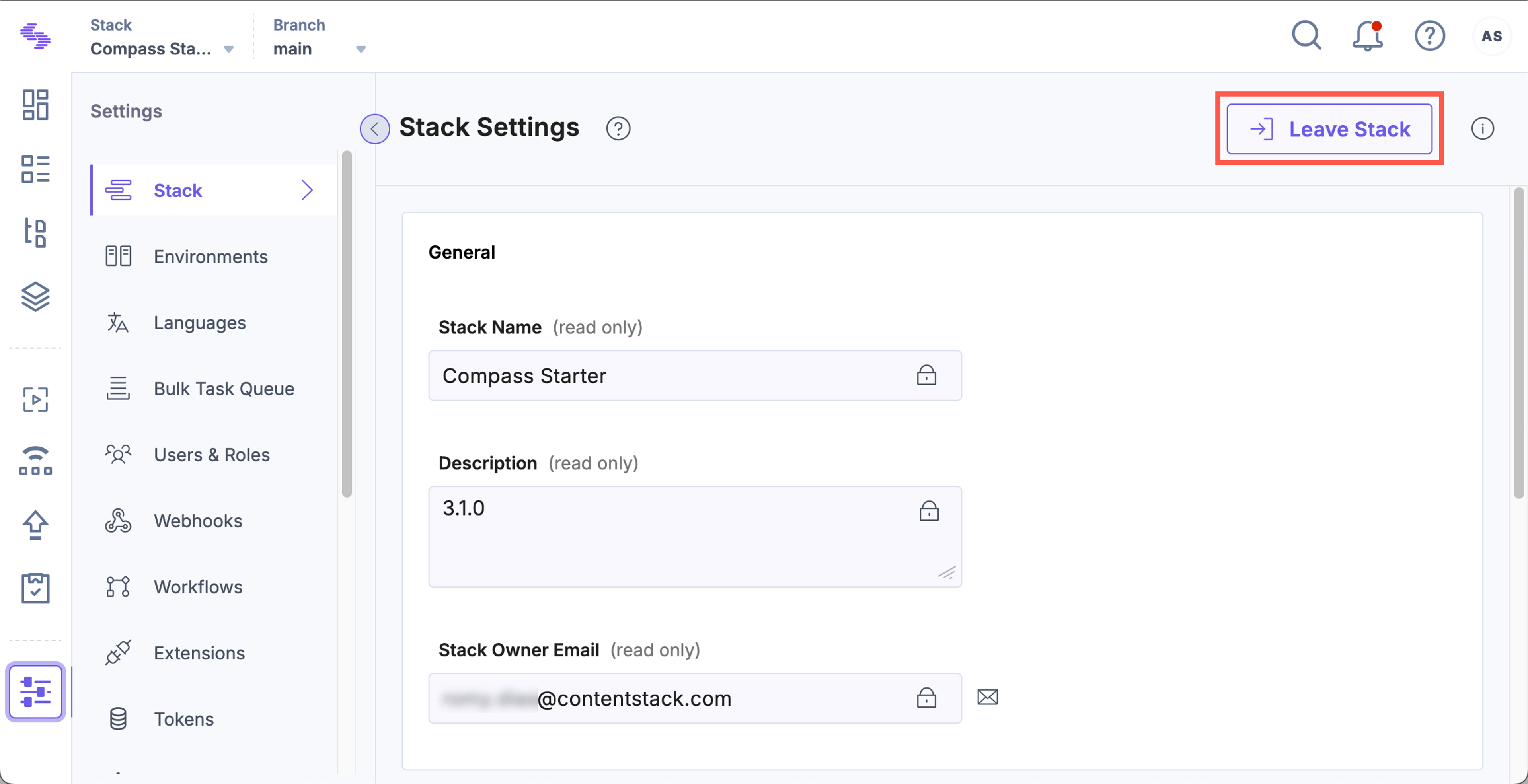Click the Contentstack logo icon
The height and width of the screenshot is (784, 1528).
click(35, 35)
